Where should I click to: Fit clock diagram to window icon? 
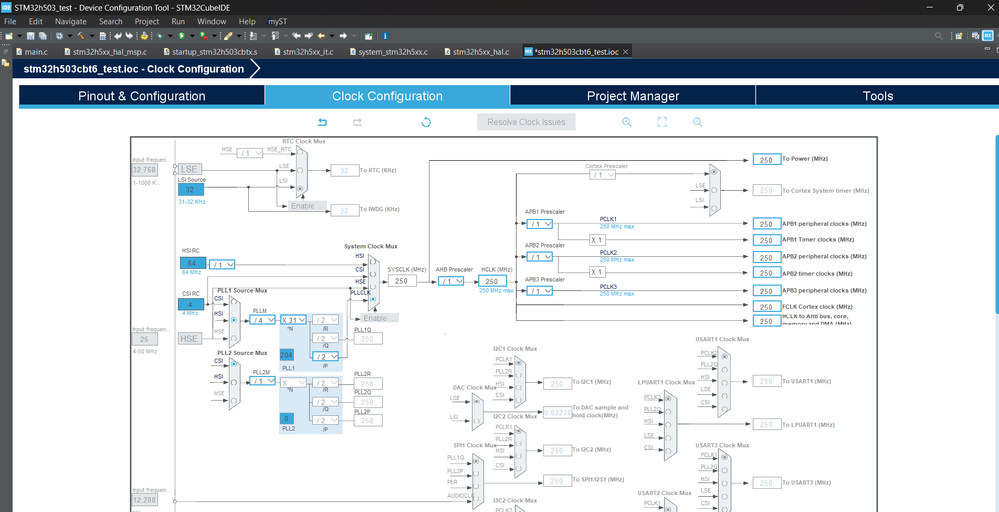click(x=662, y=122)
